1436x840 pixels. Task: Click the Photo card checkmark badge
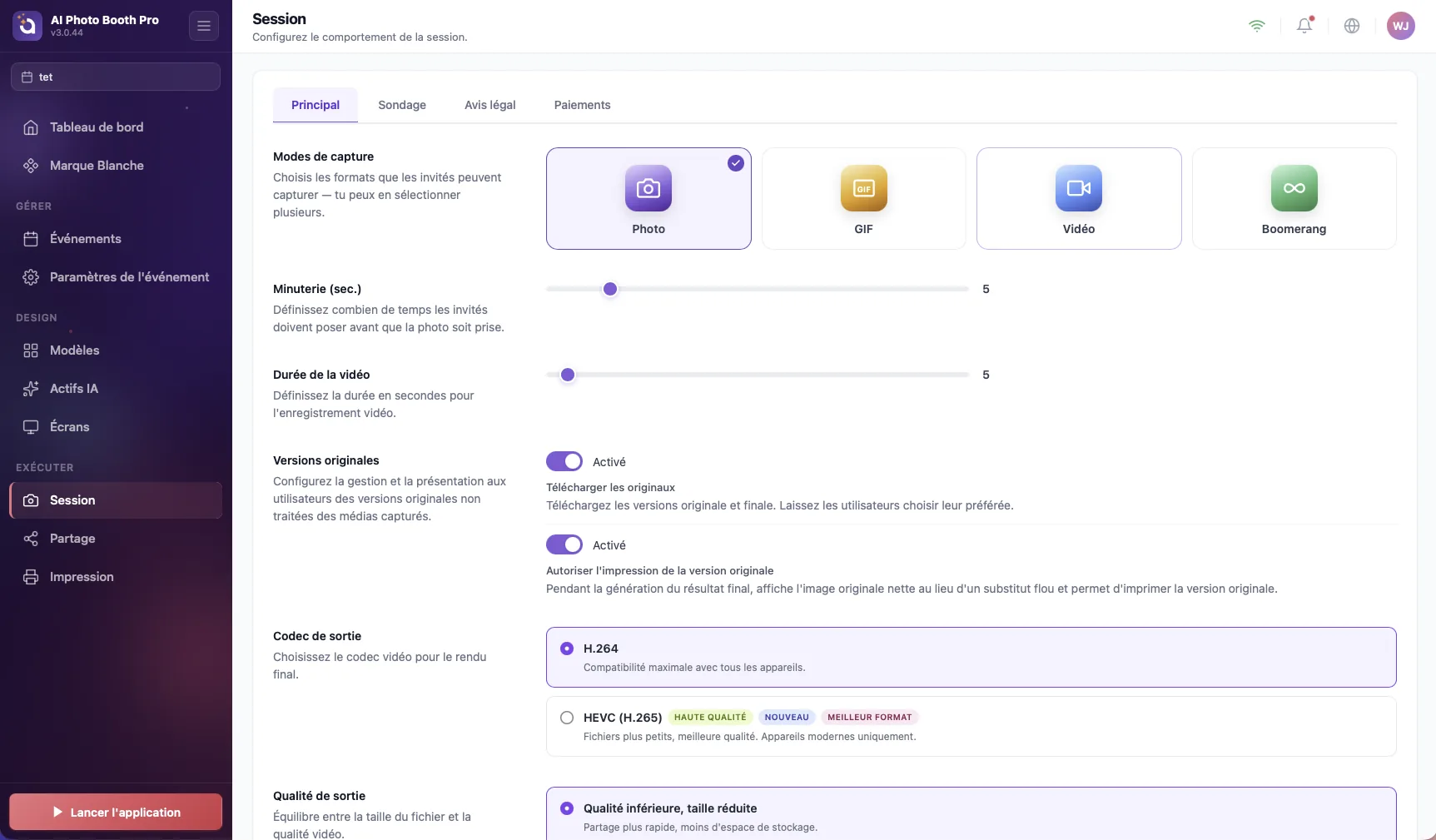coord(736,163)
